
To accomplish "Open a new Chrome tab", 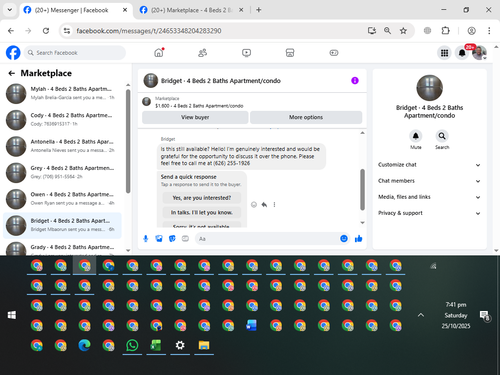I will 259,10.
